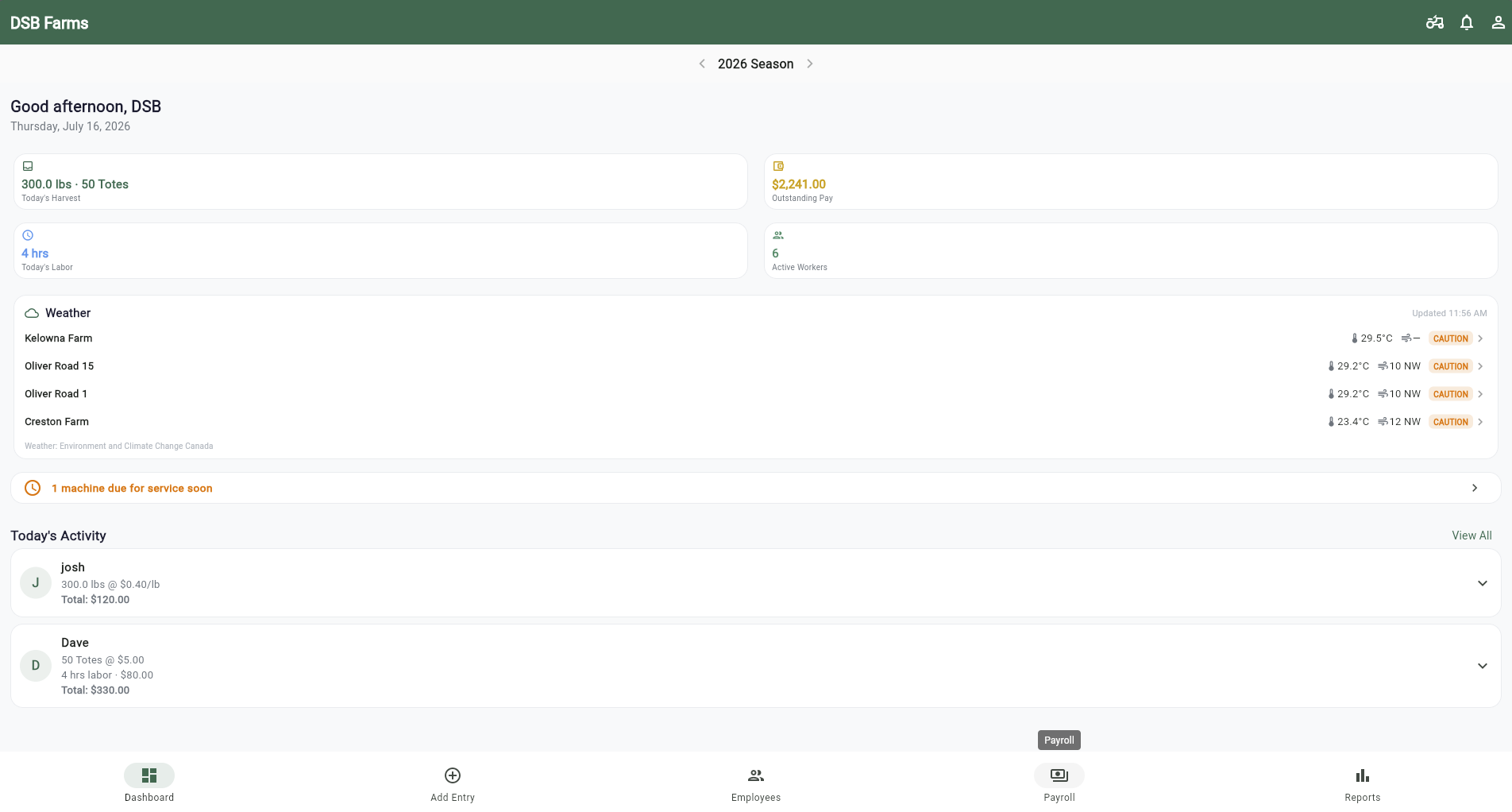1512x812 pixels.
Task: Click '12 NW' Creston wind reading
Action: [1405, 422]
